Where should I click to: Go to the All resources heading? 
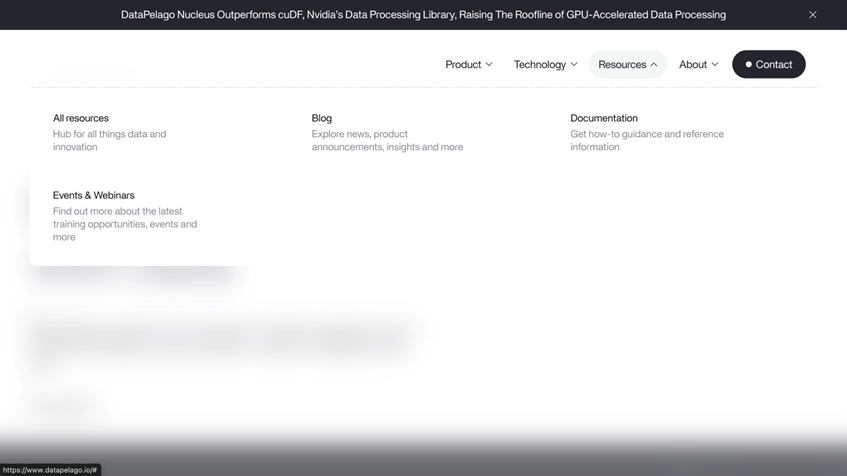[81, 118]
